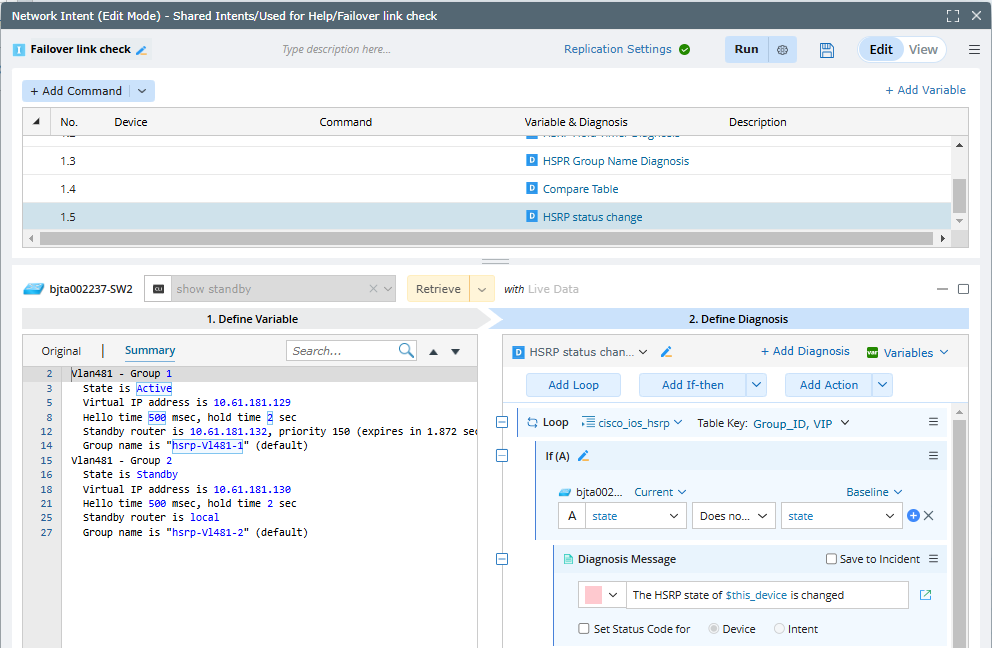Click blue plus to add condition
992x648 pixels.
tap(912, 516)
